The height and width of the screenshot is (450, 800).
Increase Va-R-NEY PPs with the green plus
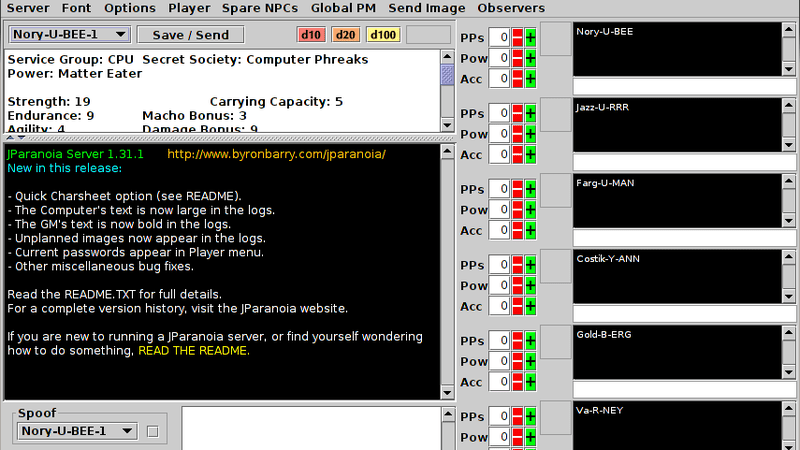coord(531,416)
